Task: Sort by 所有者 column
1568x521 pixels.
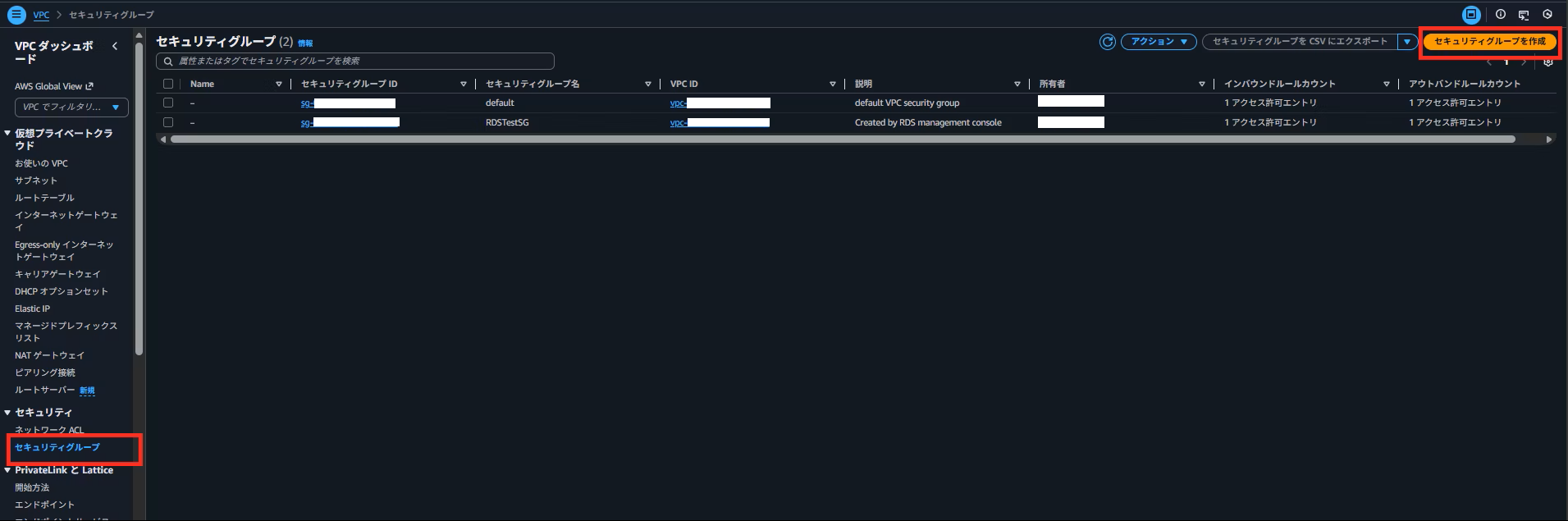Action: click(1202, 84)
